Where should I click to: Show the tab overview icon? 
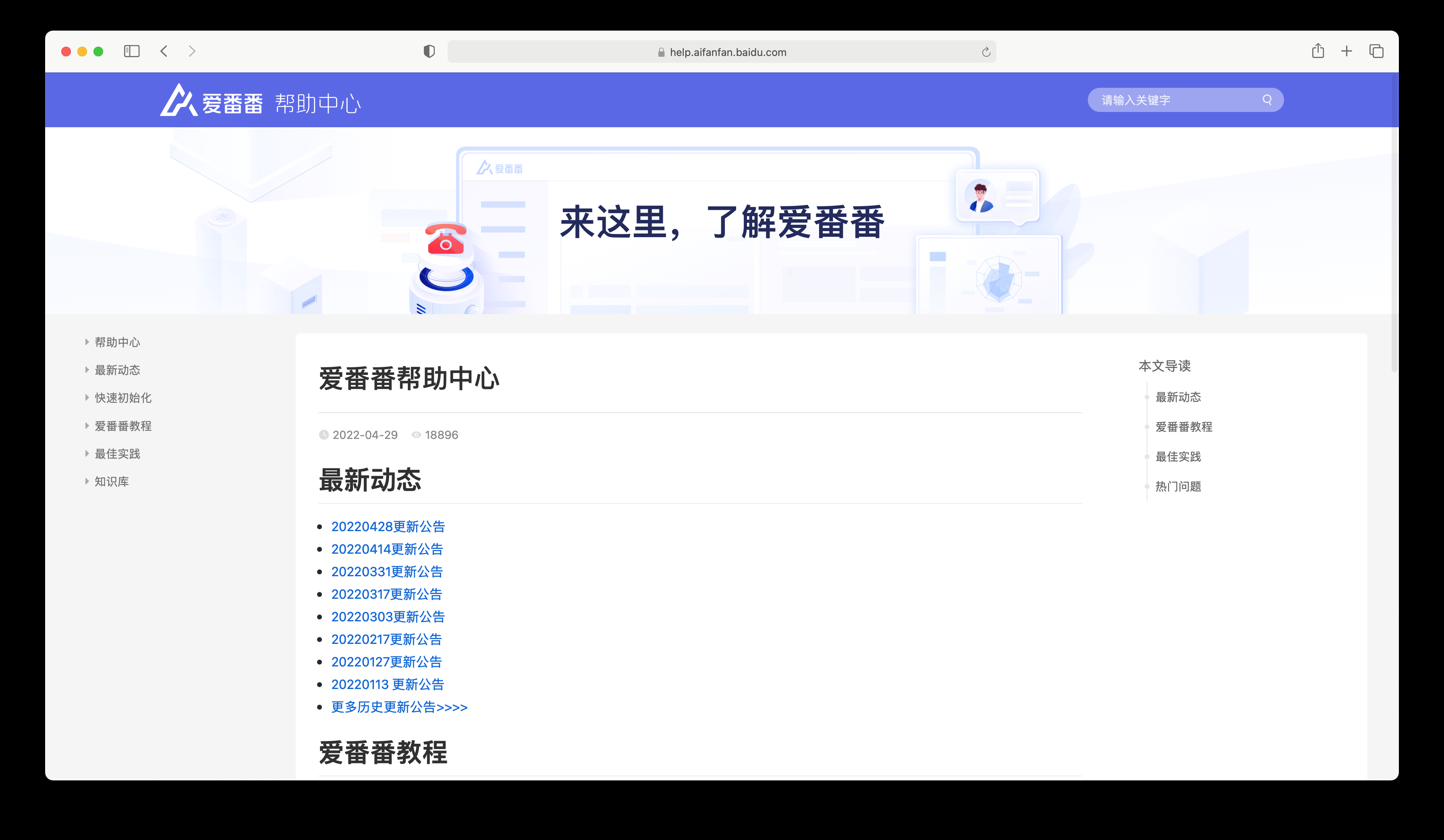coord(1376,52)
